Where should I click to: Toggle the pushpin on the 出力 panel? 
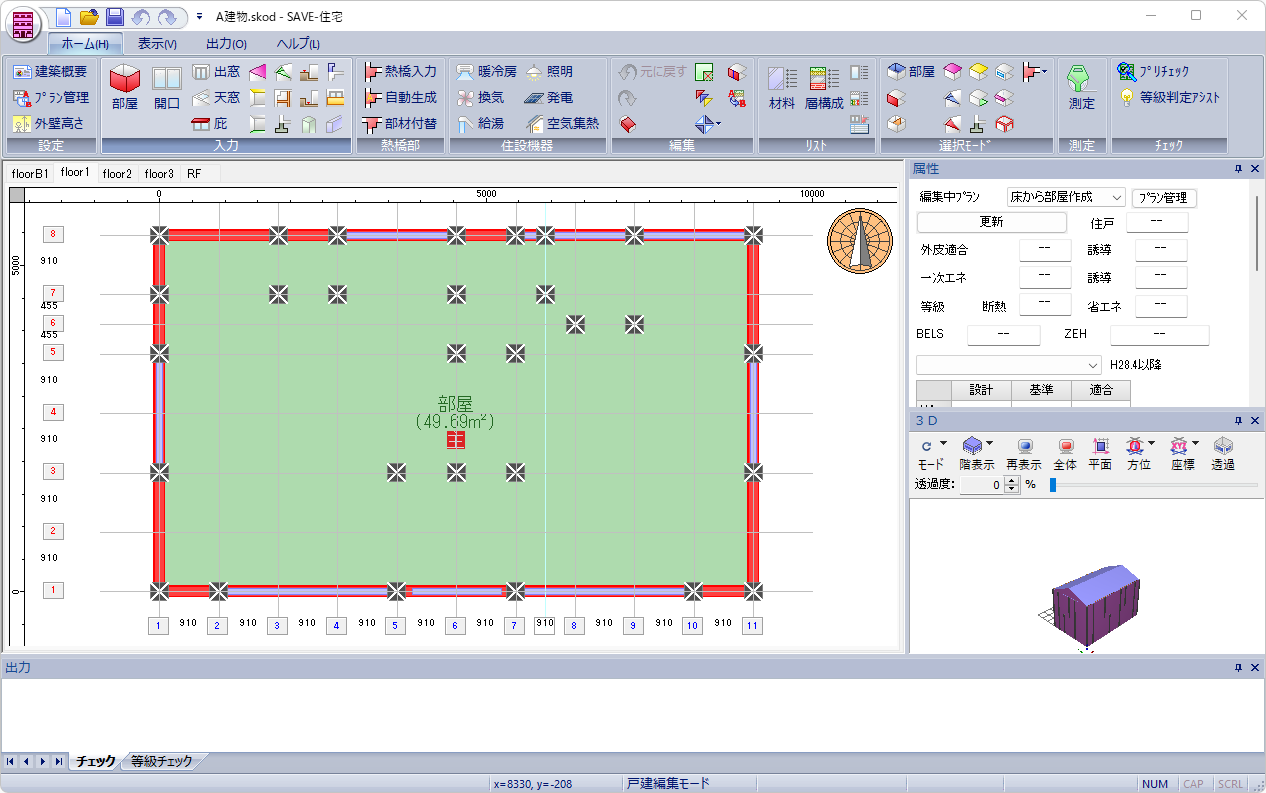pos(1239,667)
